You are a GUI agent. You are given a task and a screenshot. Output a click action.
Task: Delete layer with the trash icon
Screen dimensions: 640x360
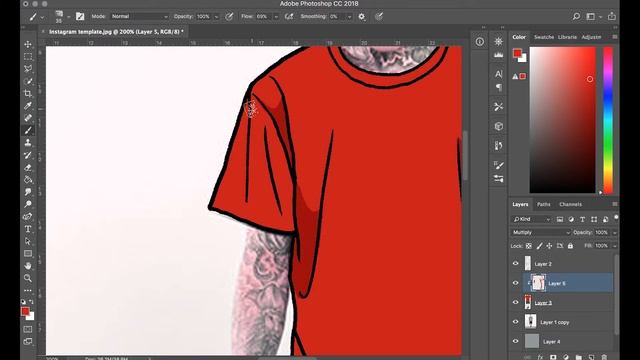(x=604, y=357)
